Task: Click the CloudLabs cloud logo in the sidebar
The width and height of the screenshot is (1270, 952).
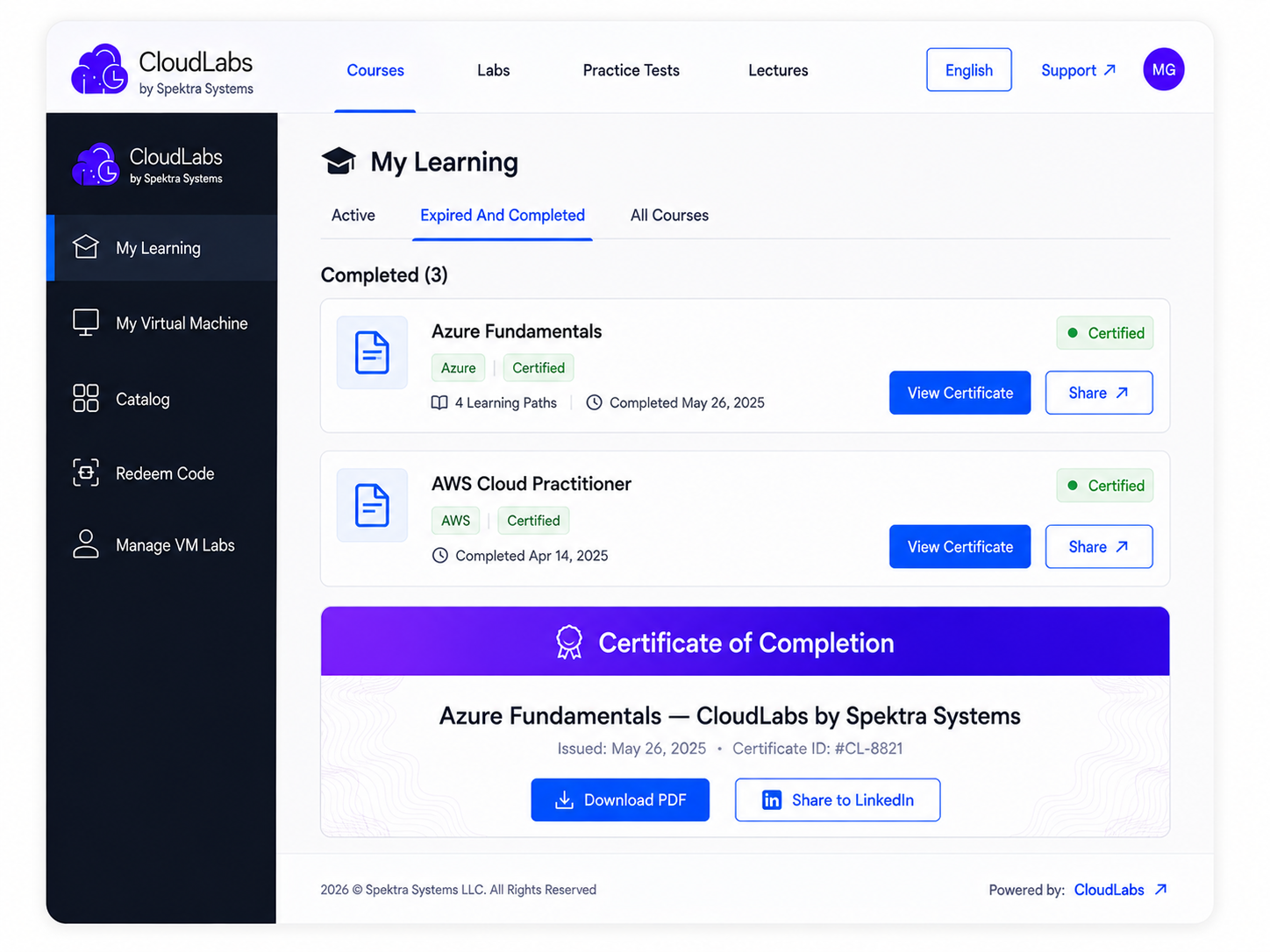Action: tap(95, 165)
